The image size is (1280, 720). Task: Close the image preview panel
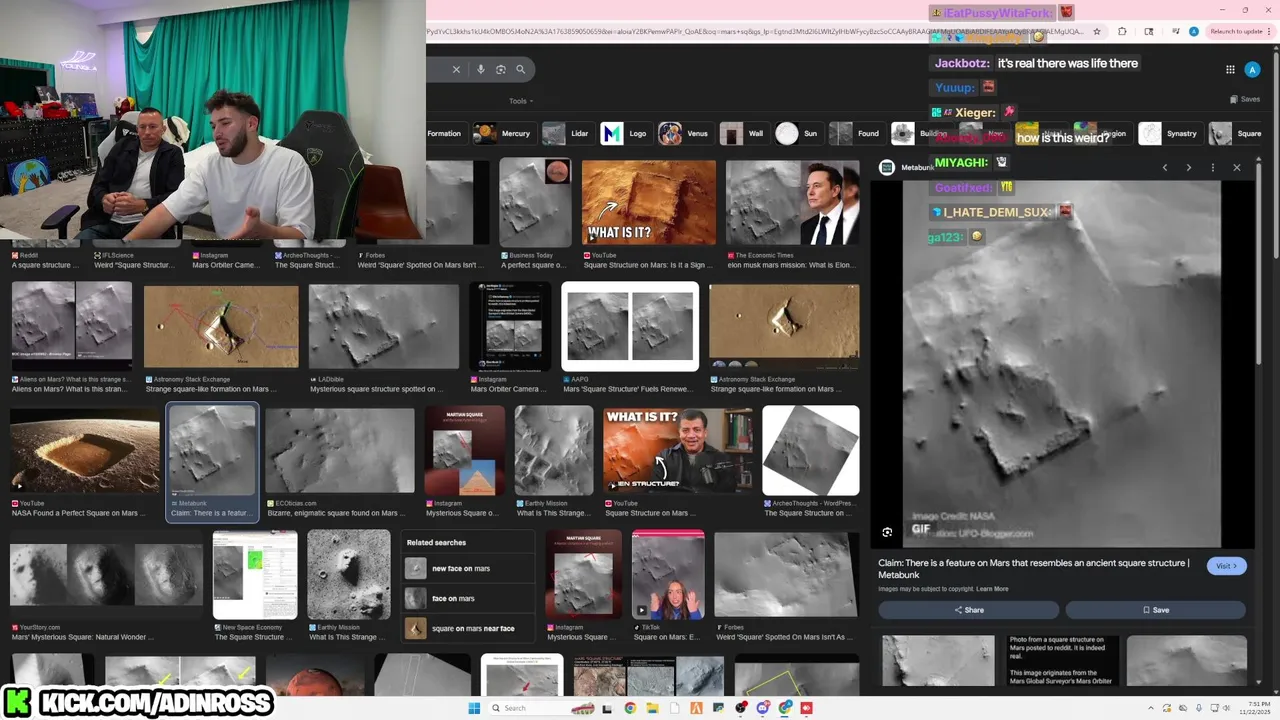(x=1237, y=168)
